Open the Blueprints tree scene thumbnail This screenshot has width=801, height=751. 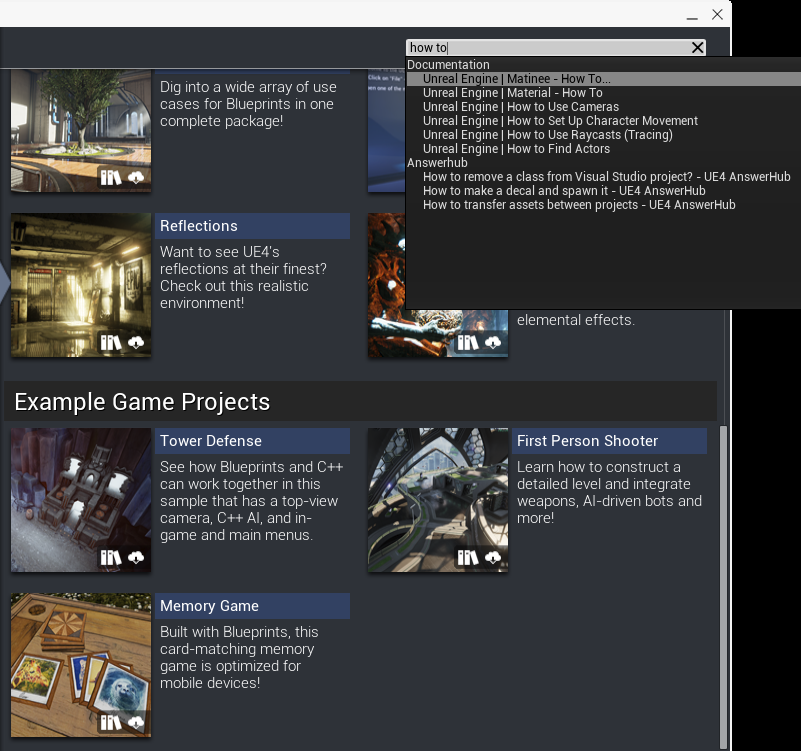(x=81, y=131)
